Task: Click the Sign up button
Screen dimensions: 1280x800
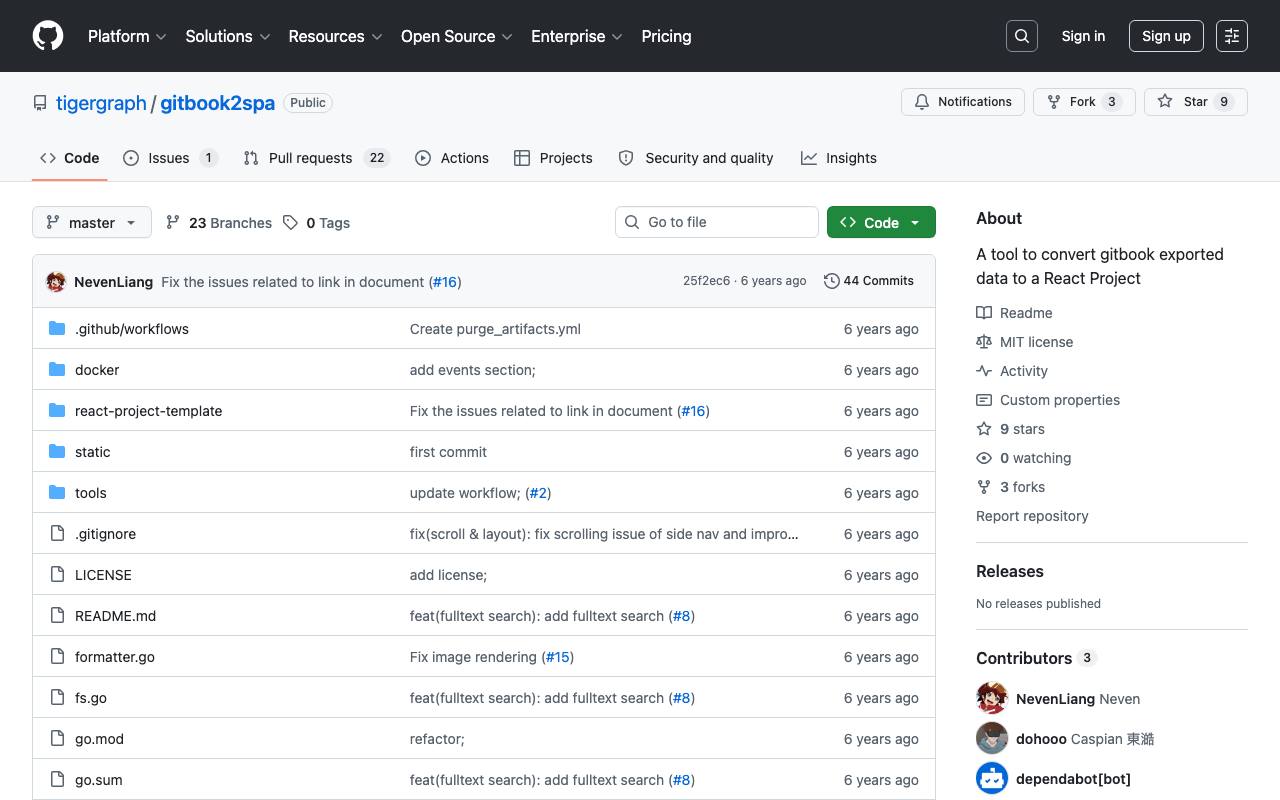Action: tap(1166, 36)
